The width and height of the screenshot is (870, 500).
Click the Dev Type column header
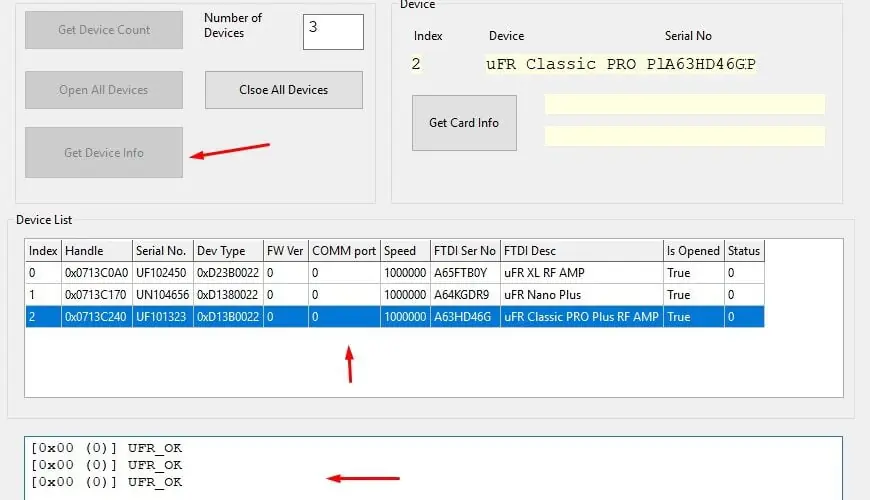coord(228,251)
